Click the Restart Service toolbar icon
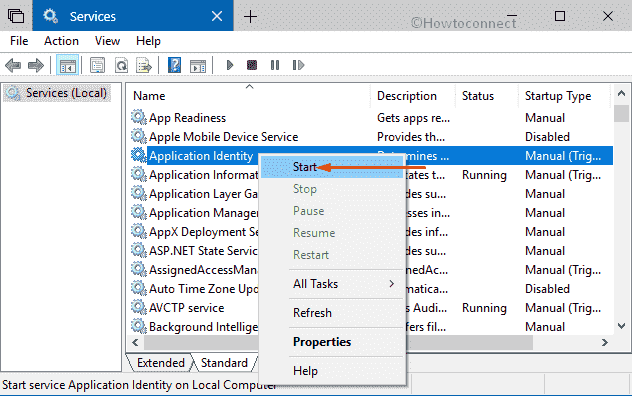632x396 pixels. 298,65
